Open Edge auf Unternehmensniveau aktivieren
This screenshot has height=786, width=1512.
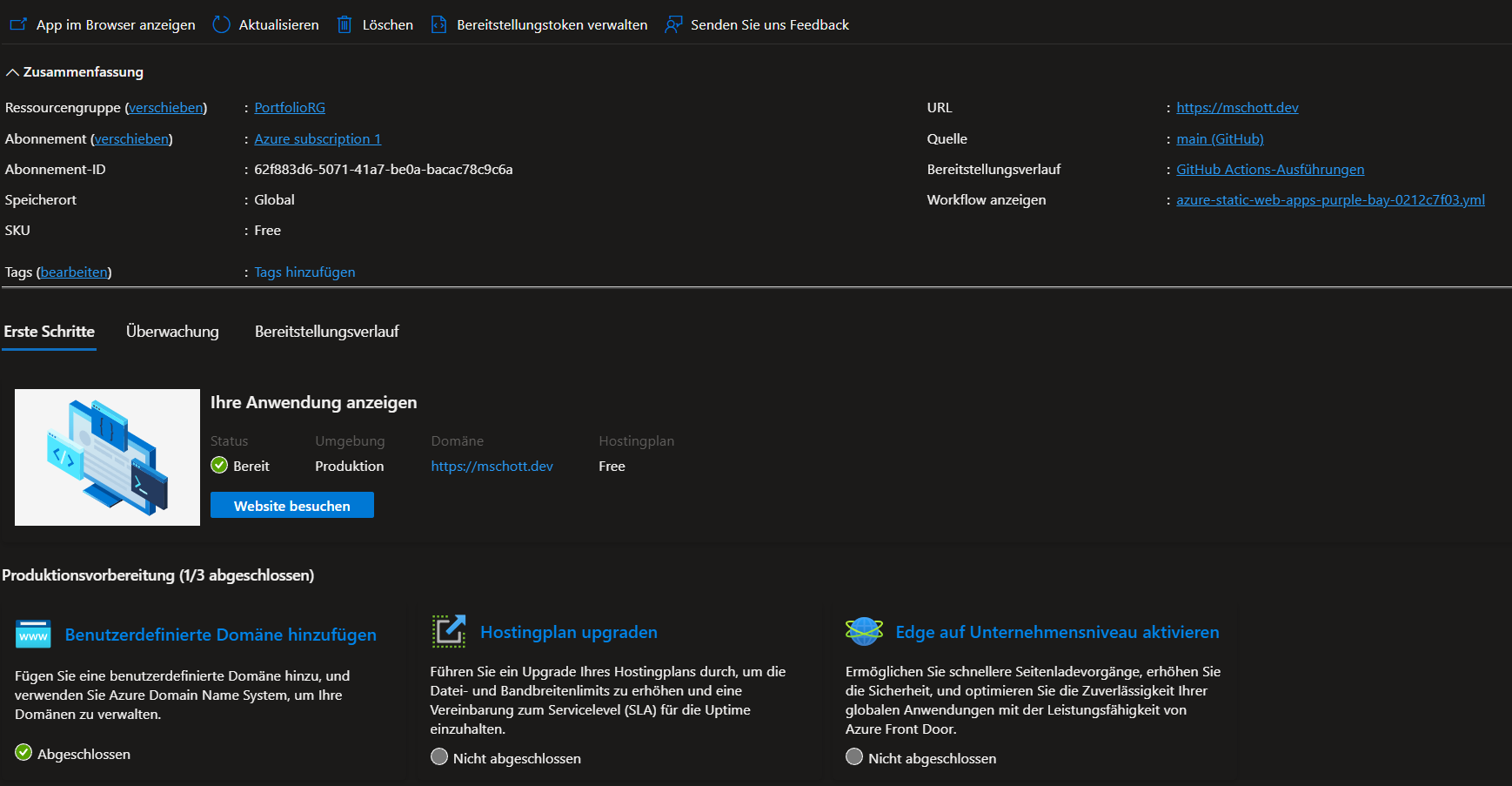pos(1057,632)
